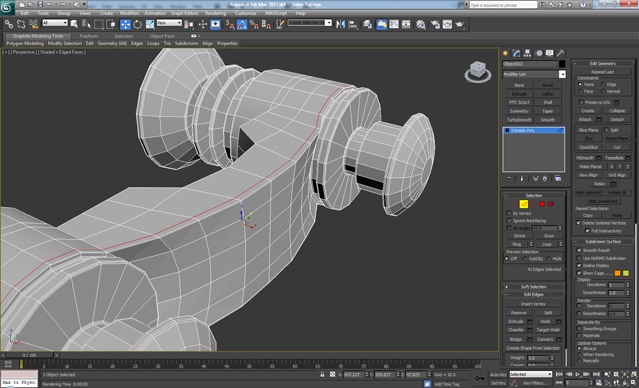This screenshot has height=388, width=639.
Task: Click the Repeat Last button
Action: click(603, 72)
